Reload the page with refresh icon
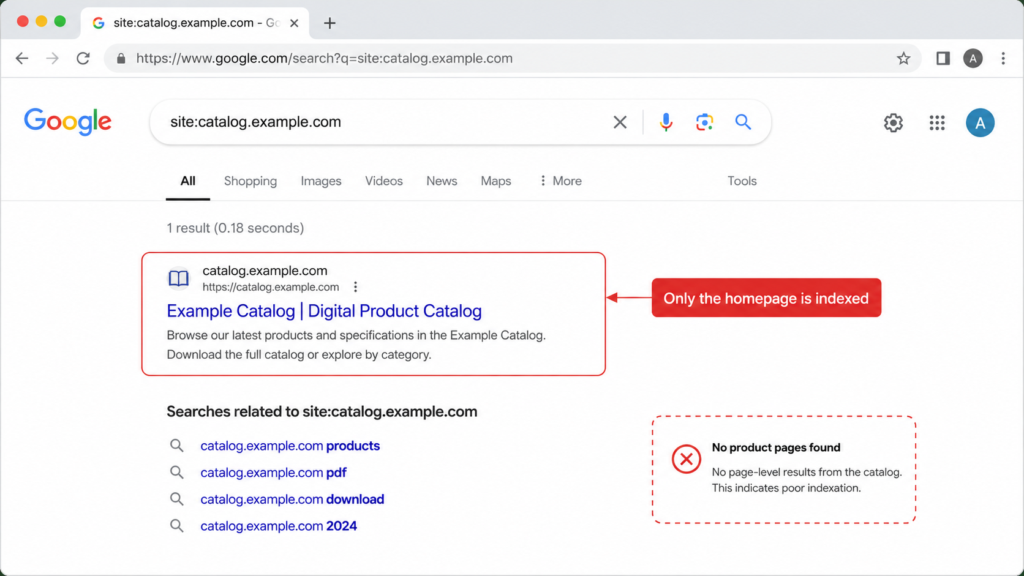This screenshot has height=576, width=1024. click(83, 58)
